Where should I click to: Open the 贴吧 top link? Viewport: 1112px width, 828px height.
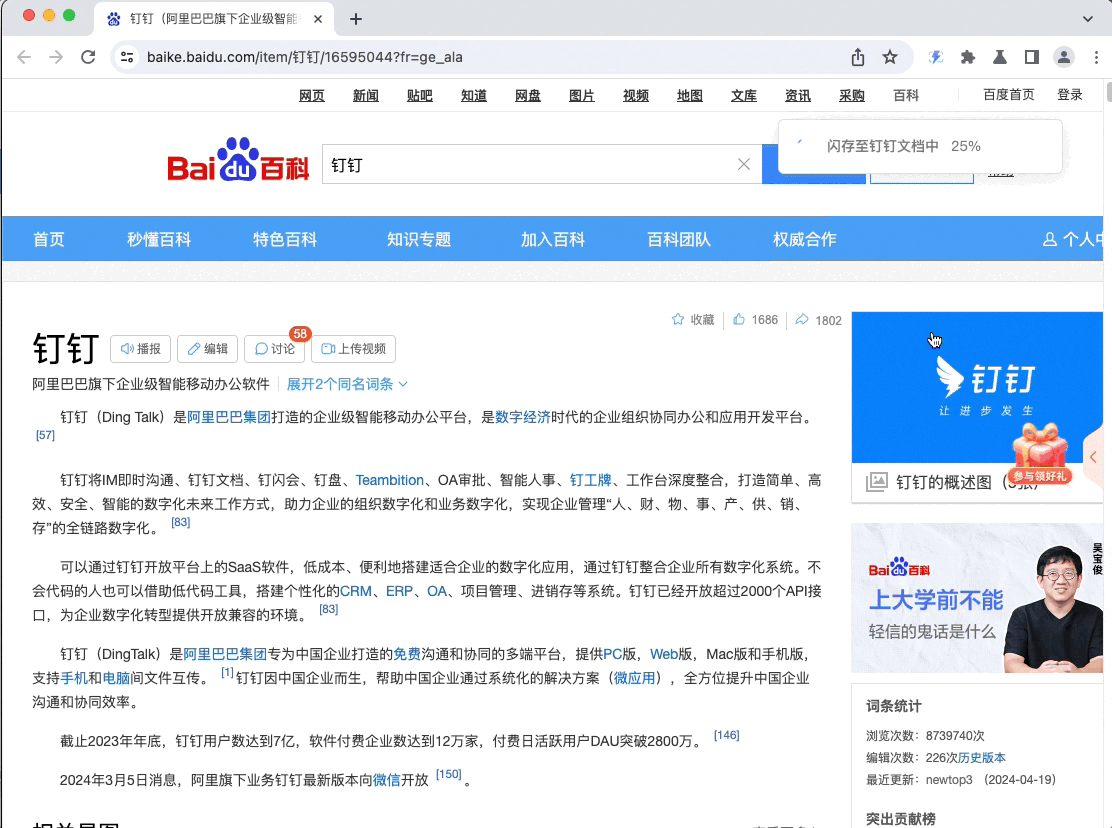click(x=420, y=95)
